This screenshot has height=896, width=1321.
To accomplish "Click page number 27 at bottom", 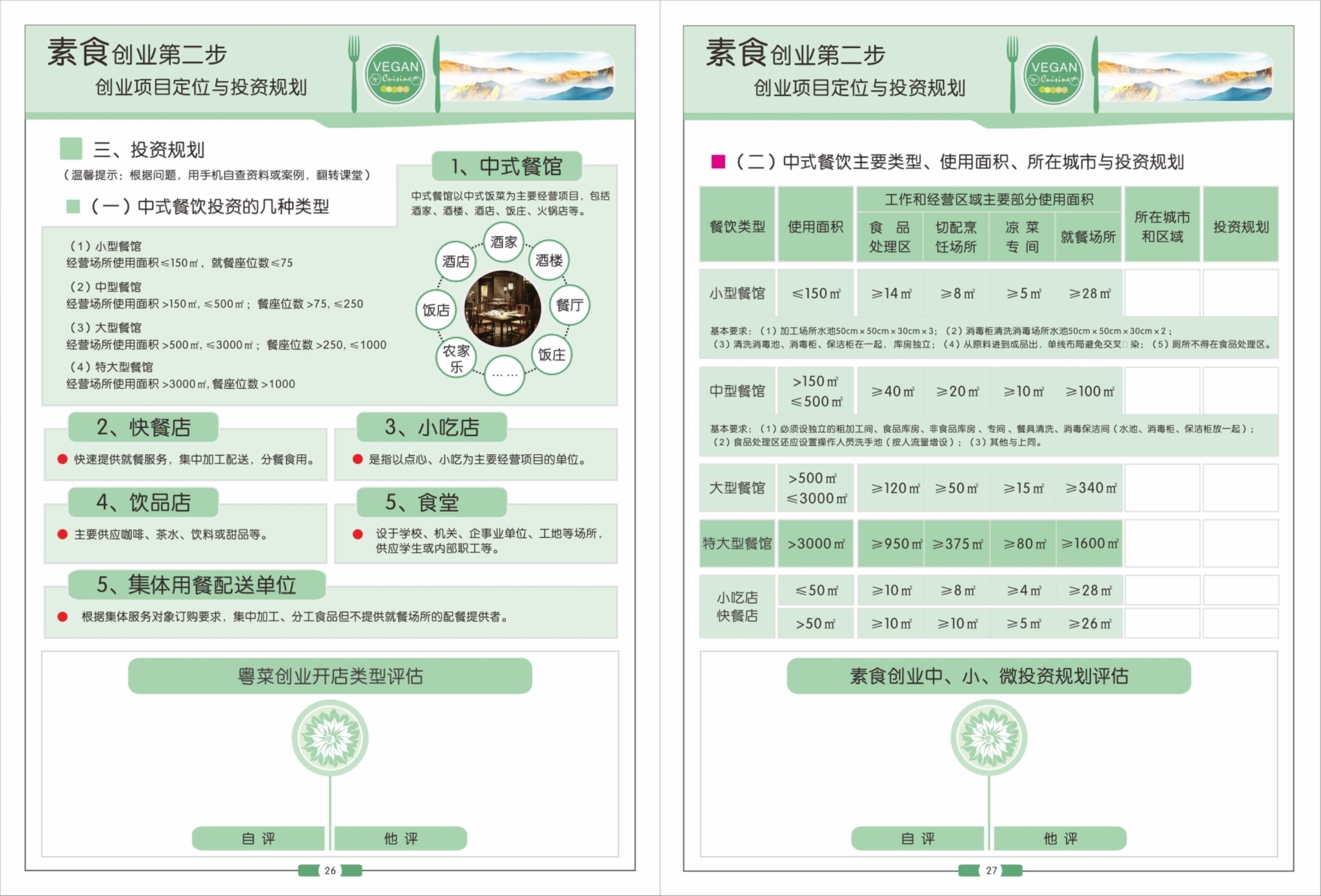I will 991,870.
